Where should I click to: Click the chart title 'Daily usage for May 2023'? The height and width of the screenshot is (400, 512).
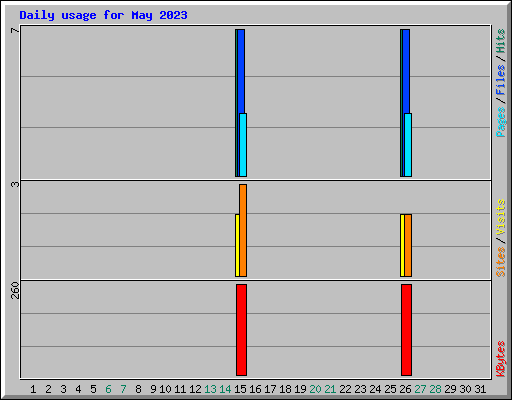(103, 15)
